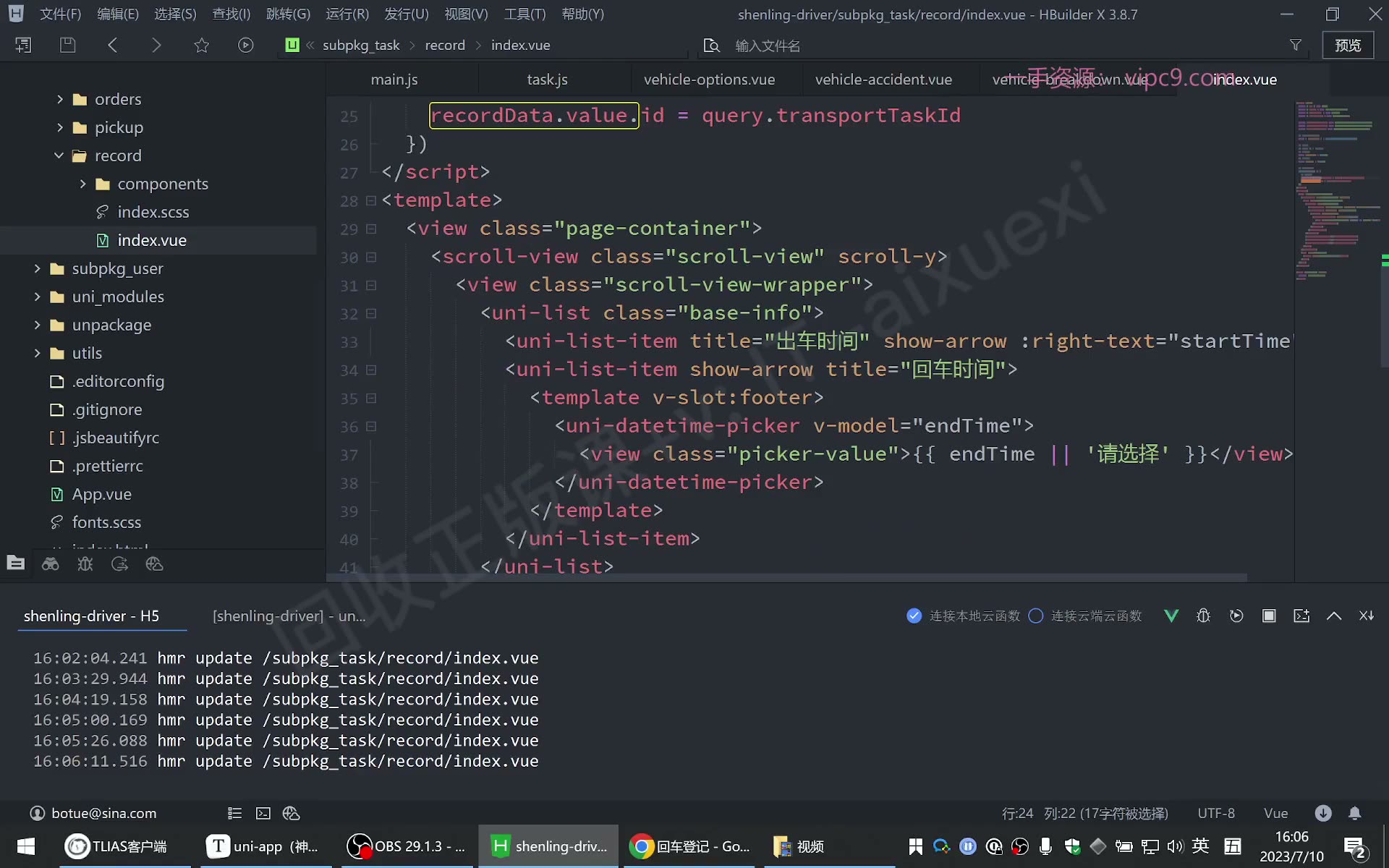1389x868 pixels.
Task: Clear console log with the X icon
Action: (1367, 616)
